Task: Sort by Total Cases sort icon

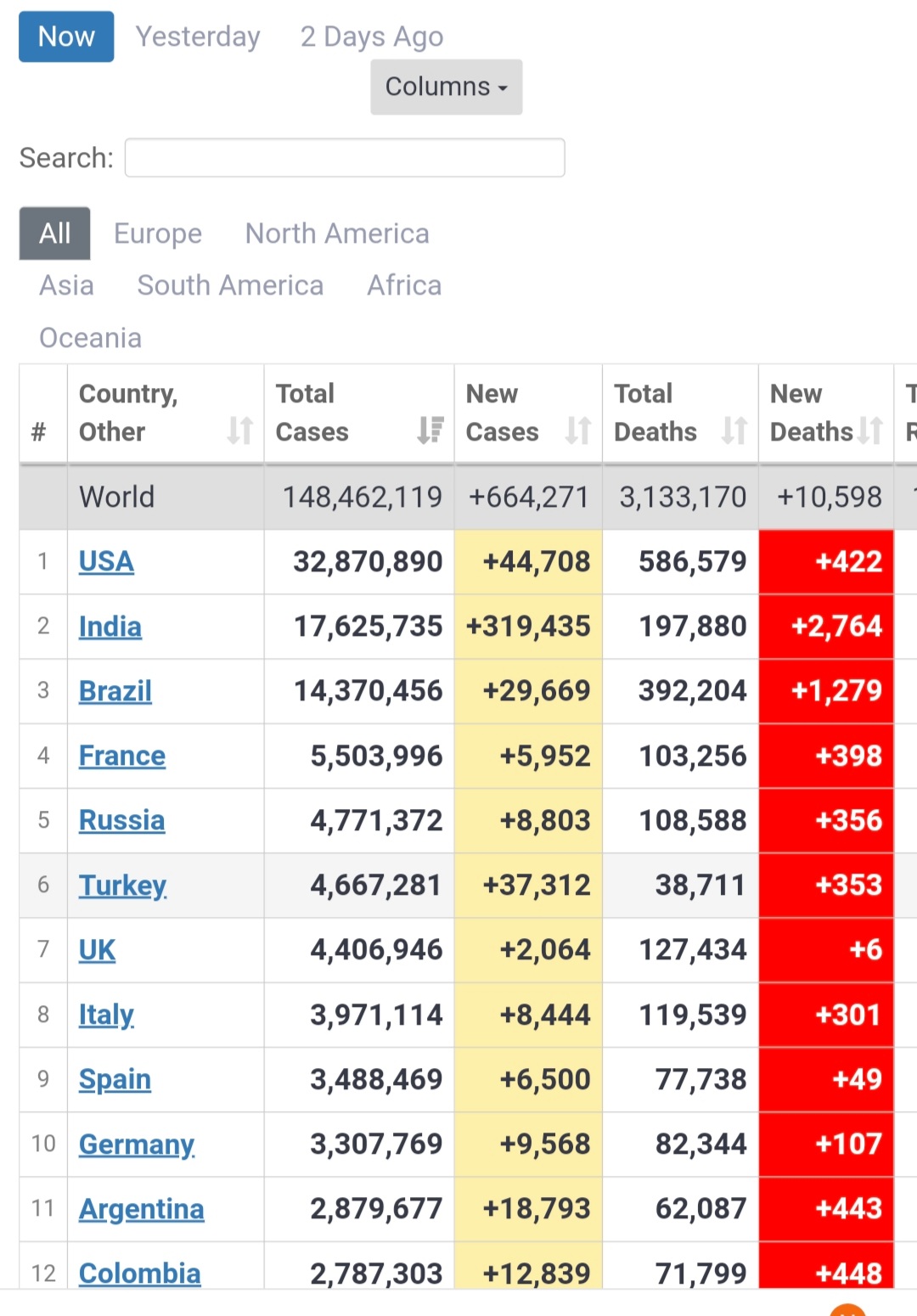Action: click(x=430, y=430)
